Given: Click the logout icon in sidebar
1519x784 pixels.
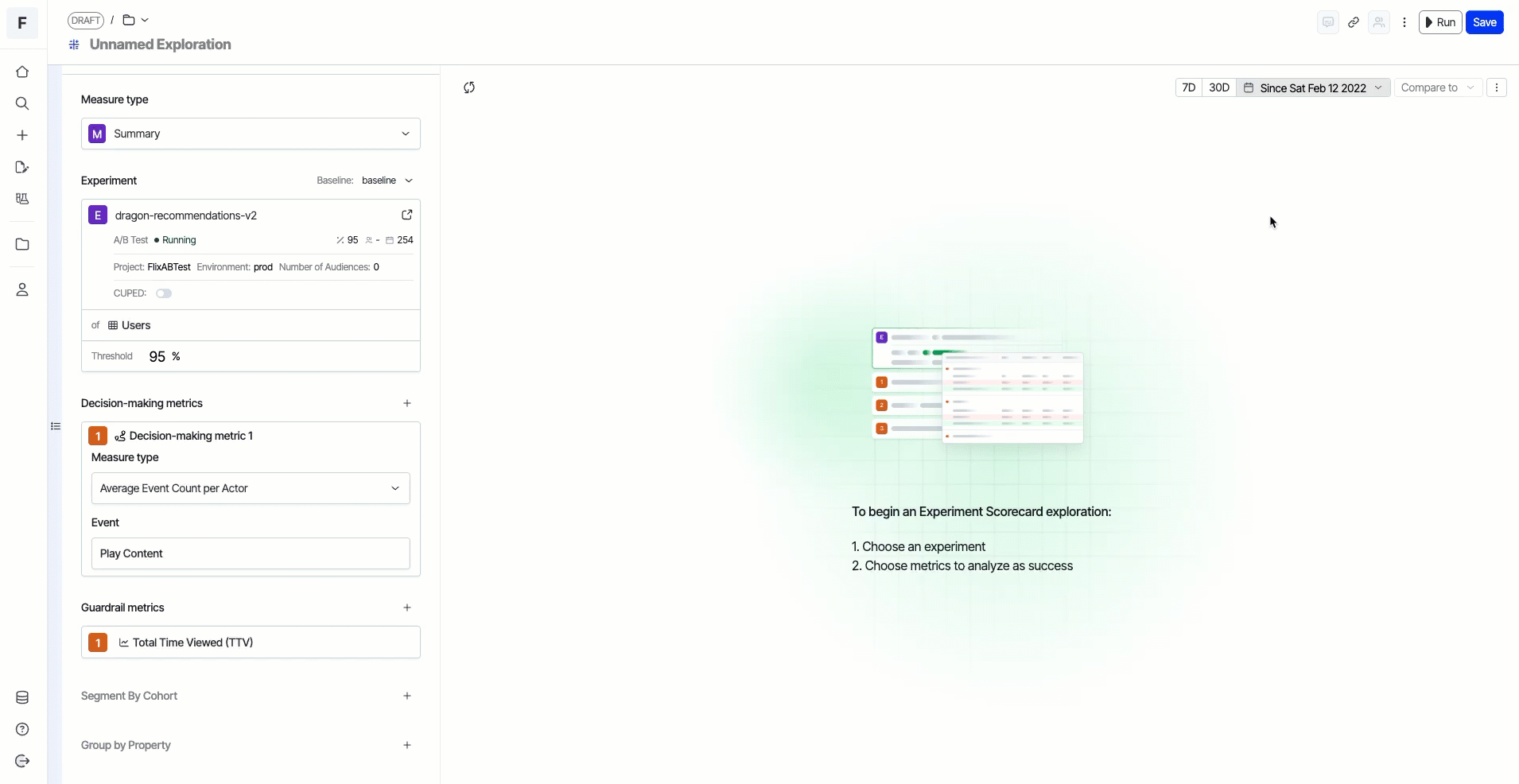Looking at the screenshot, I should pyautogui.click(x=22, y=761).
